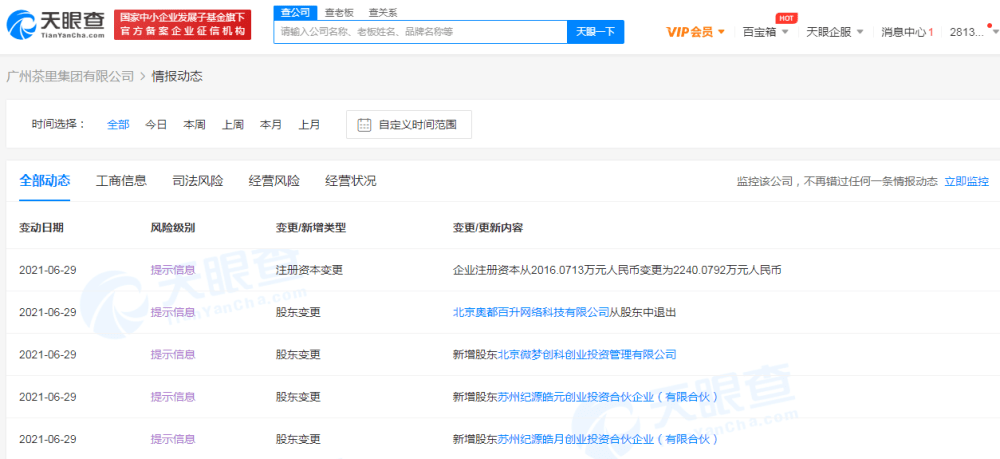1000x459 pixels.
Task: Click the red 国家中小企业发展子基金旗下 banner
Action: (x=182, y=25)
